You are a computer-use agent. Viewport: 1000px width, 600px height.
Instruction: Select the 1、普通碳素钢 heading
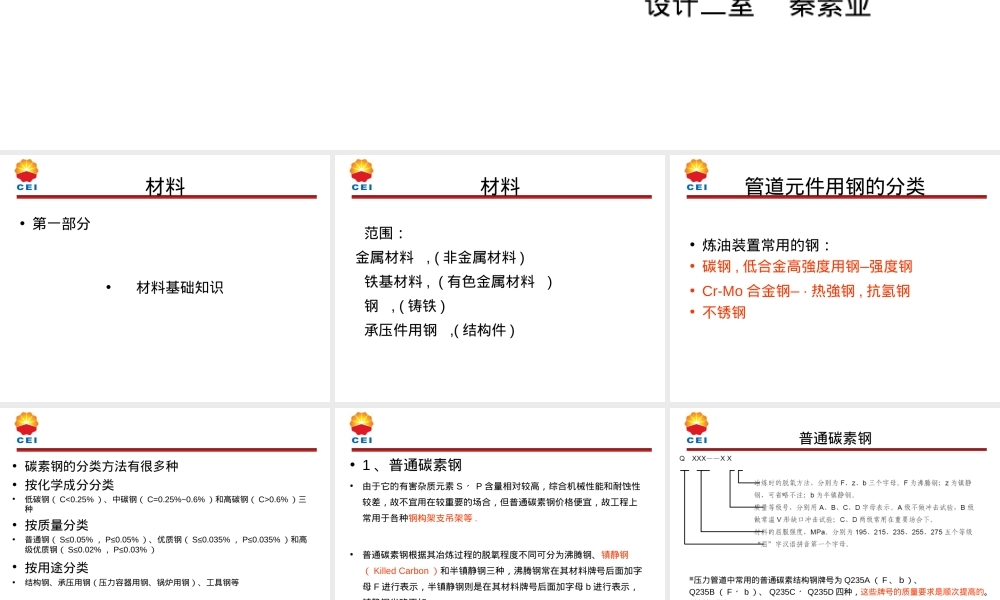point(412,465)
